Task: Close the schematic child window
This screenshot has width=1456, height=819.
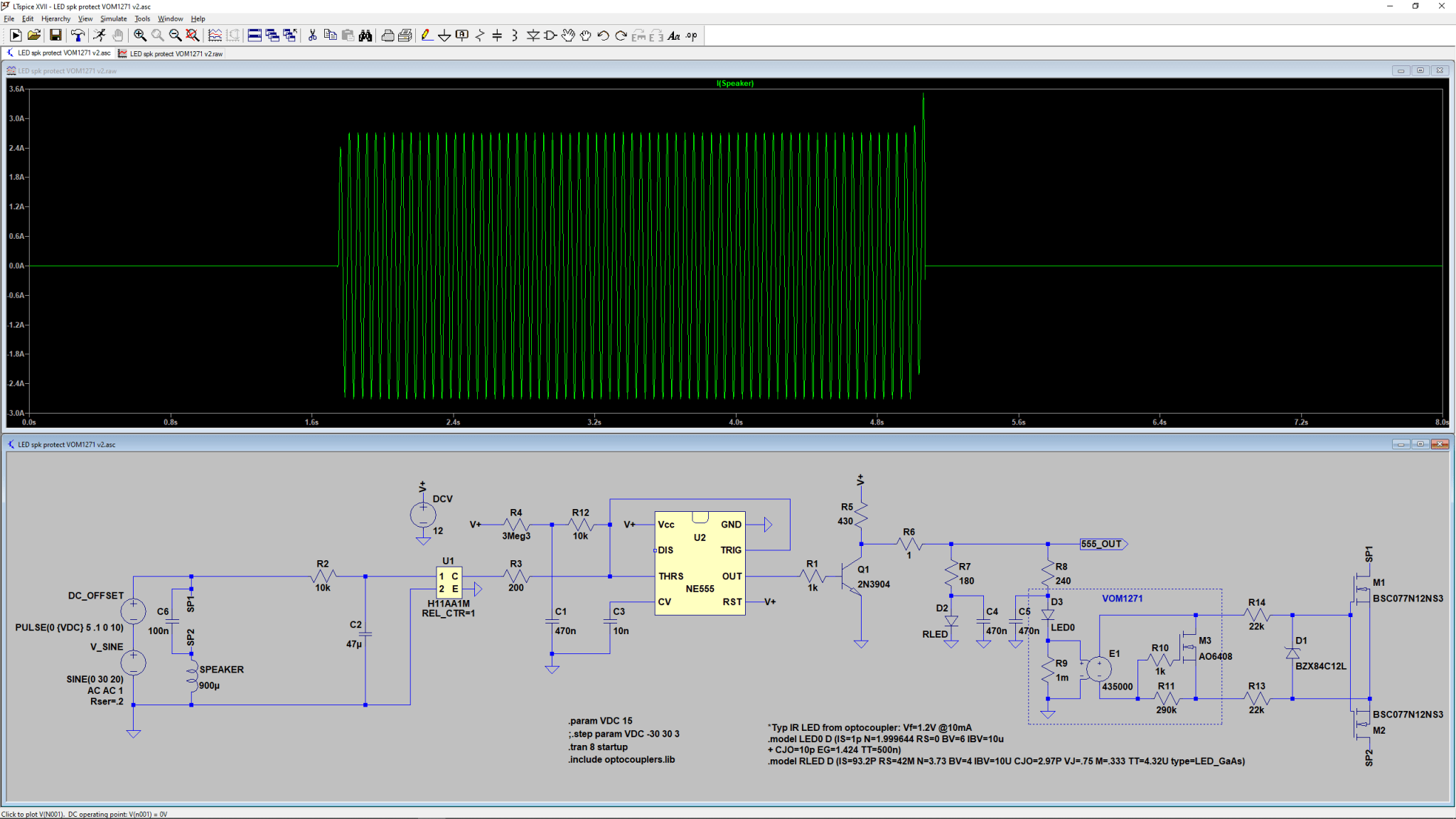Action: tap(1440, 444)
